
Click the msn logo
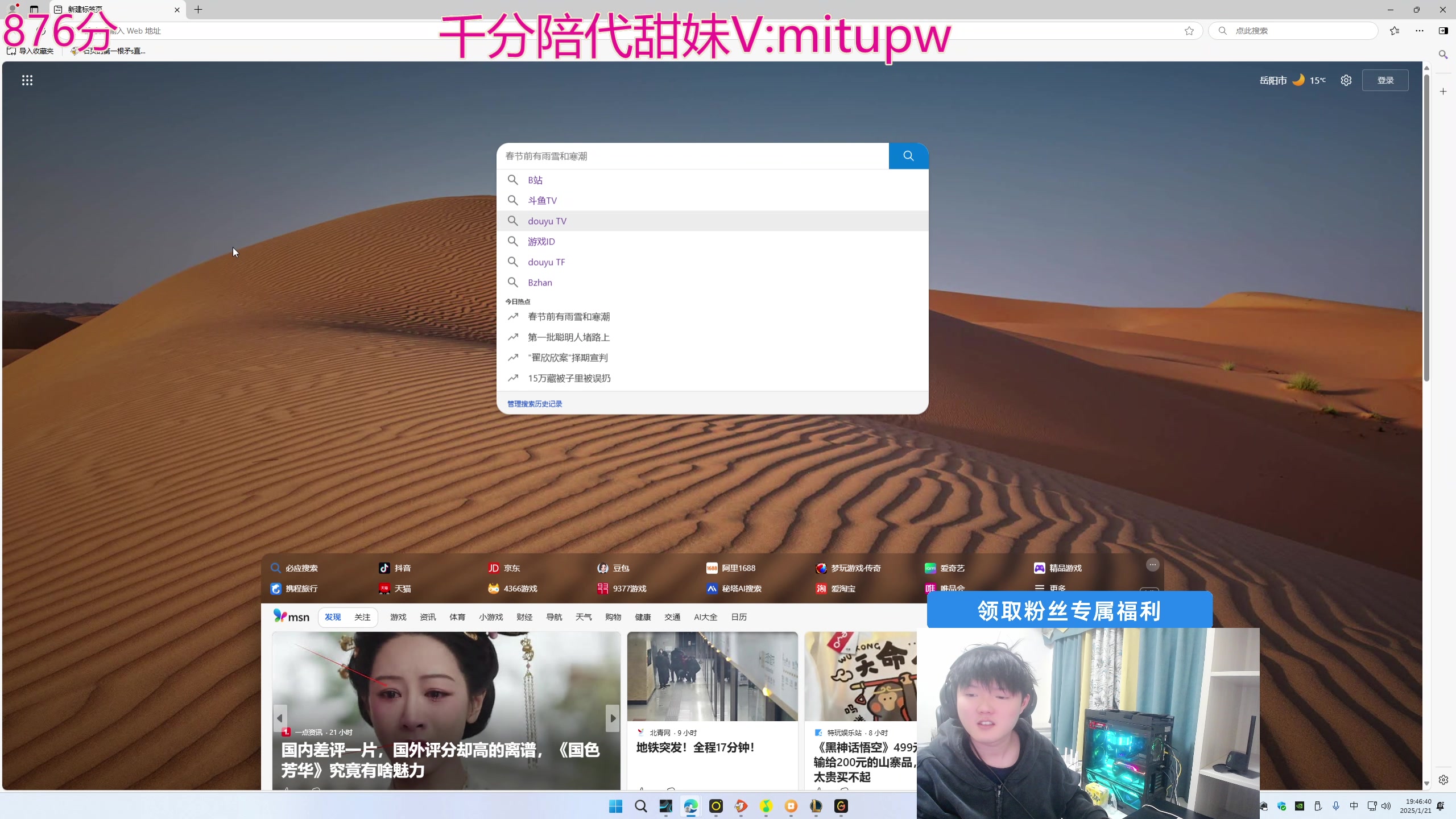tap(291, 617)
